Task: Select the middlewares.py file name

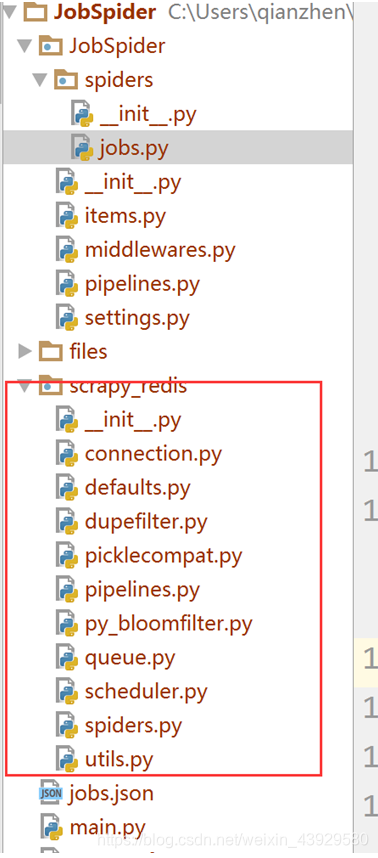Action: pos(160,250)
